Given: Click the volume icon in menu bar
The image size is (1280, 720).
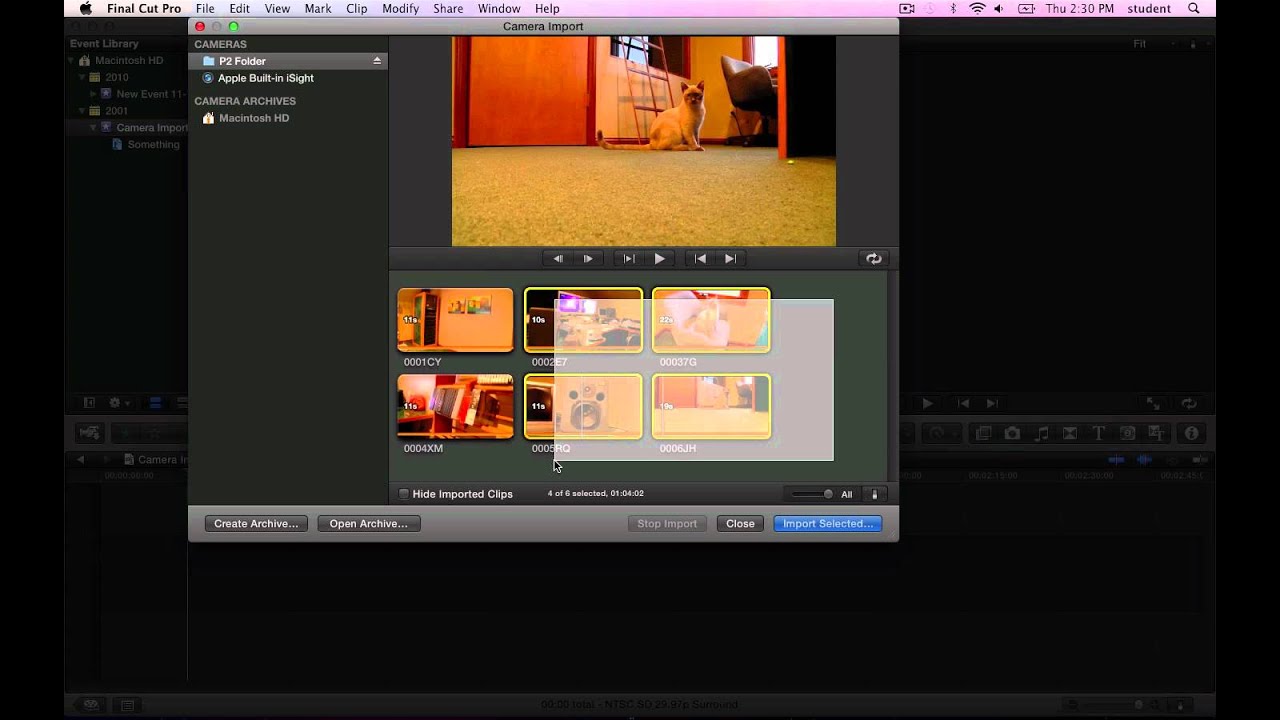Looking at the screenshot, I should (999, 8).
